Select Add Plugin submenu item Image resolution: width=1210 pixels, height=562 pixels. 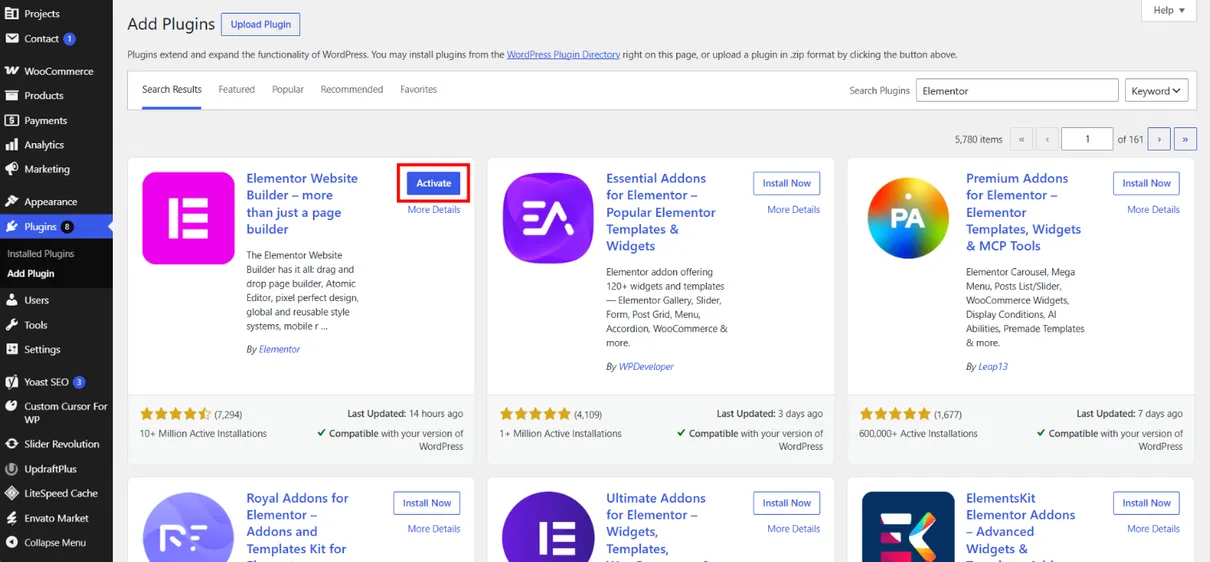pos(31,274)
